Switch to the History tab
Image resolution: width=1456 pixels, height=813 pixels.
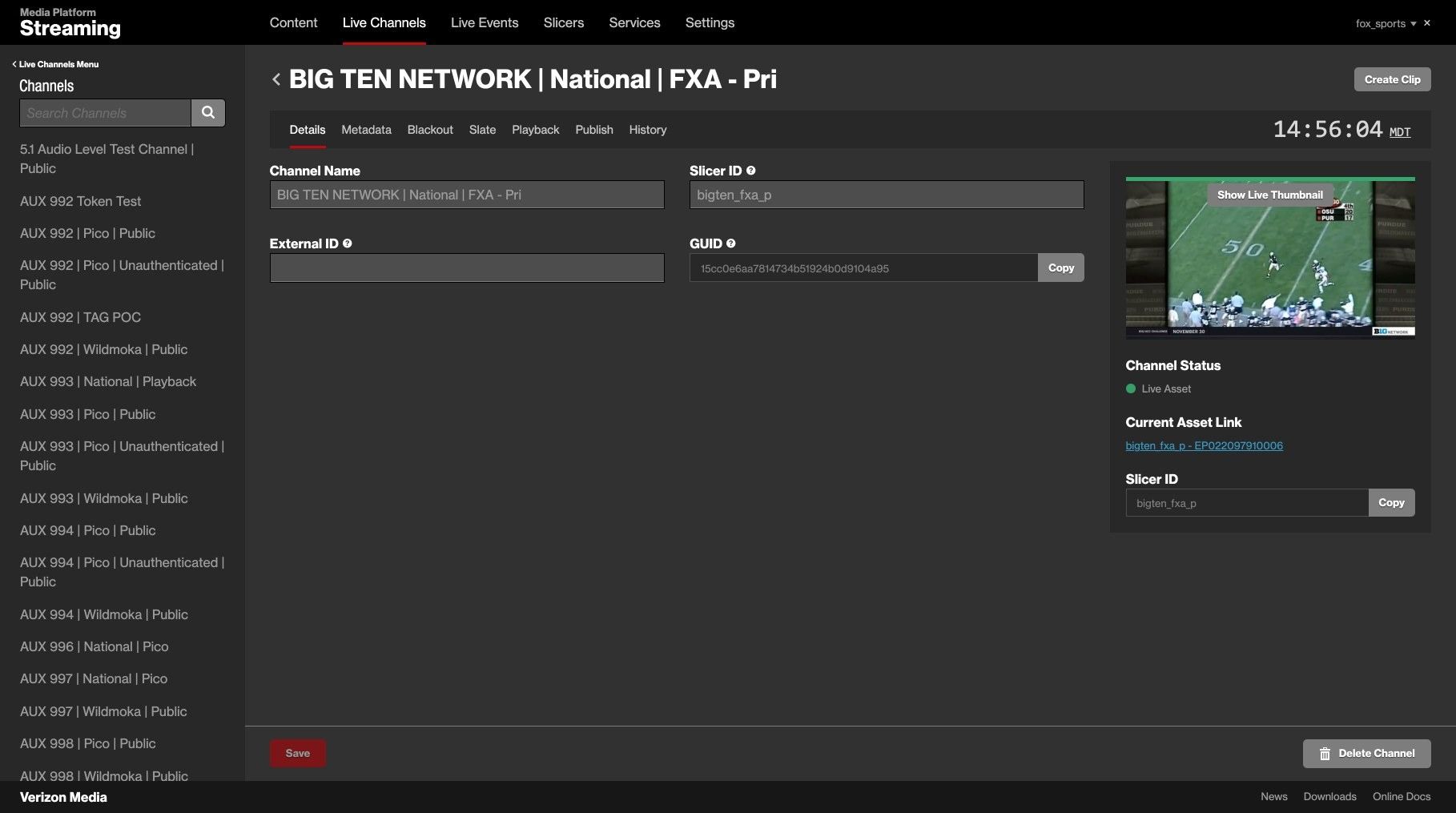[648, 130]
